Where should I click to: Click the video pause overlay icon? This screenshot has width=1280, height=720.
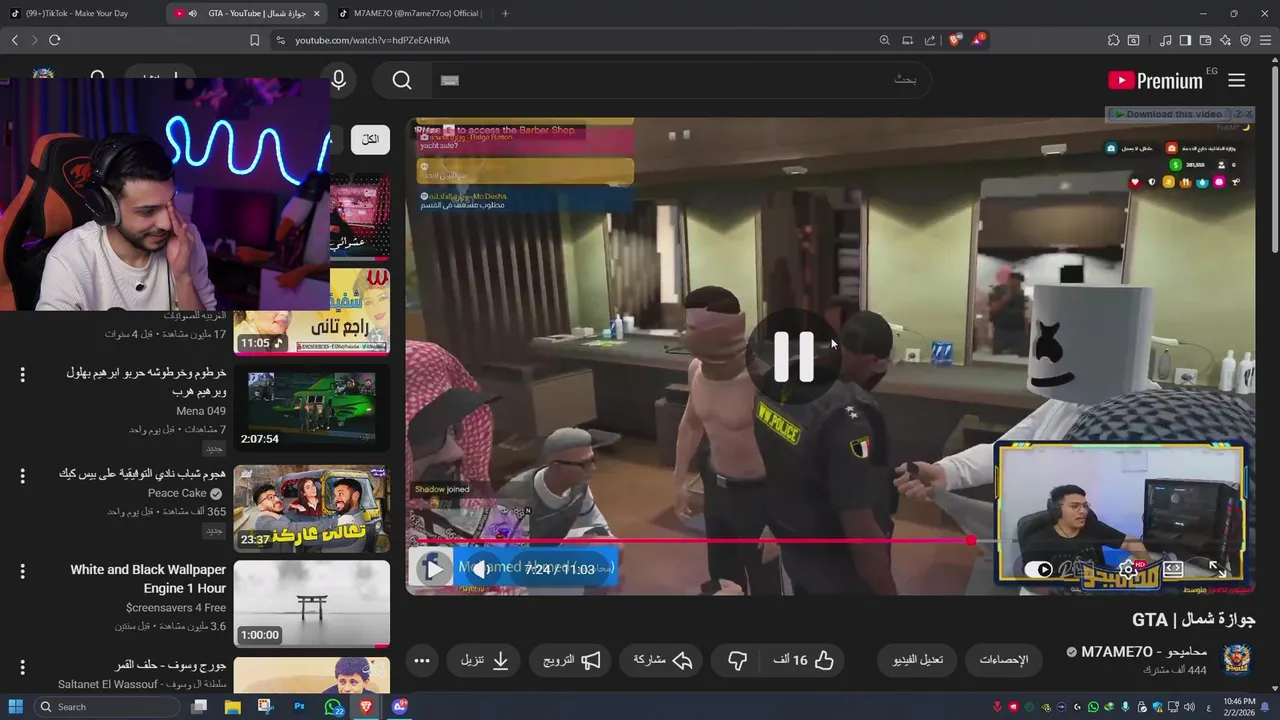point(794,356)
